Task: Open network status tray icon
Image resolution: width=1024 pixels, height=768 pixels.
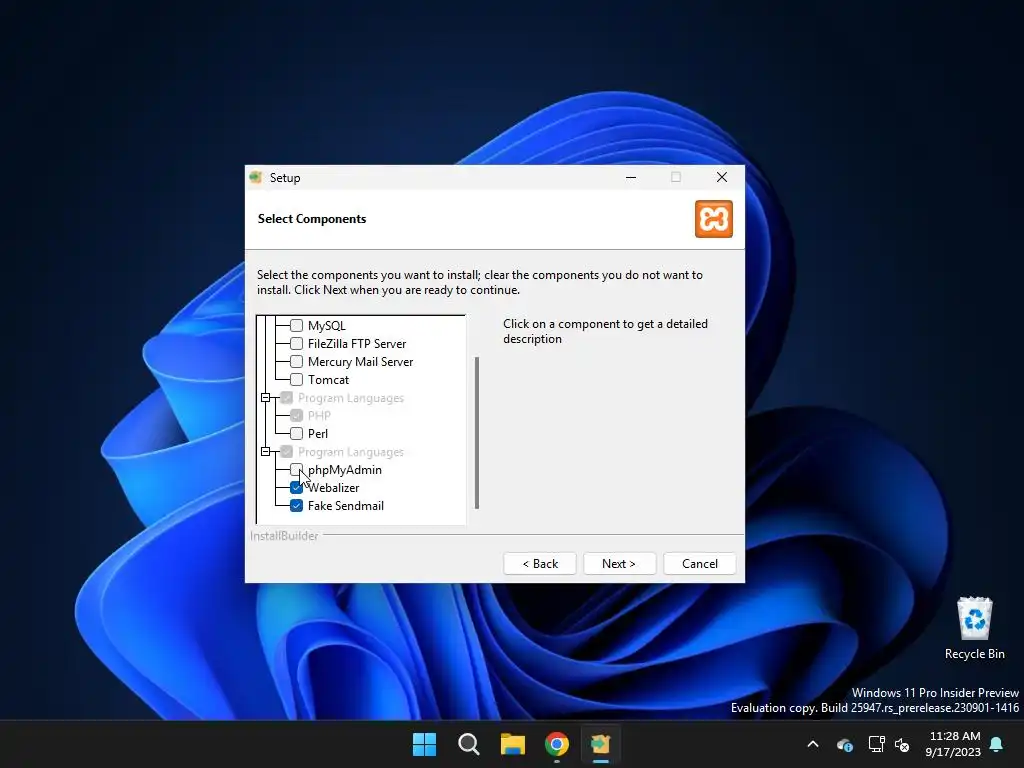Action: pyautogui.click(x=876, y=744)
